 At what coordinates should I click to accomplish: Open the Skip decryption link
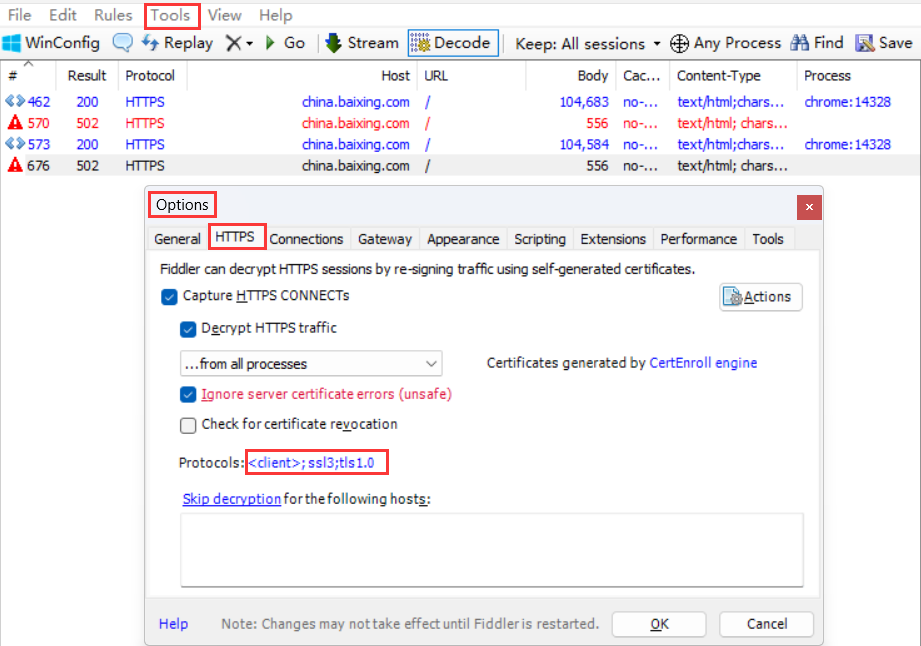tap(231, 499)
